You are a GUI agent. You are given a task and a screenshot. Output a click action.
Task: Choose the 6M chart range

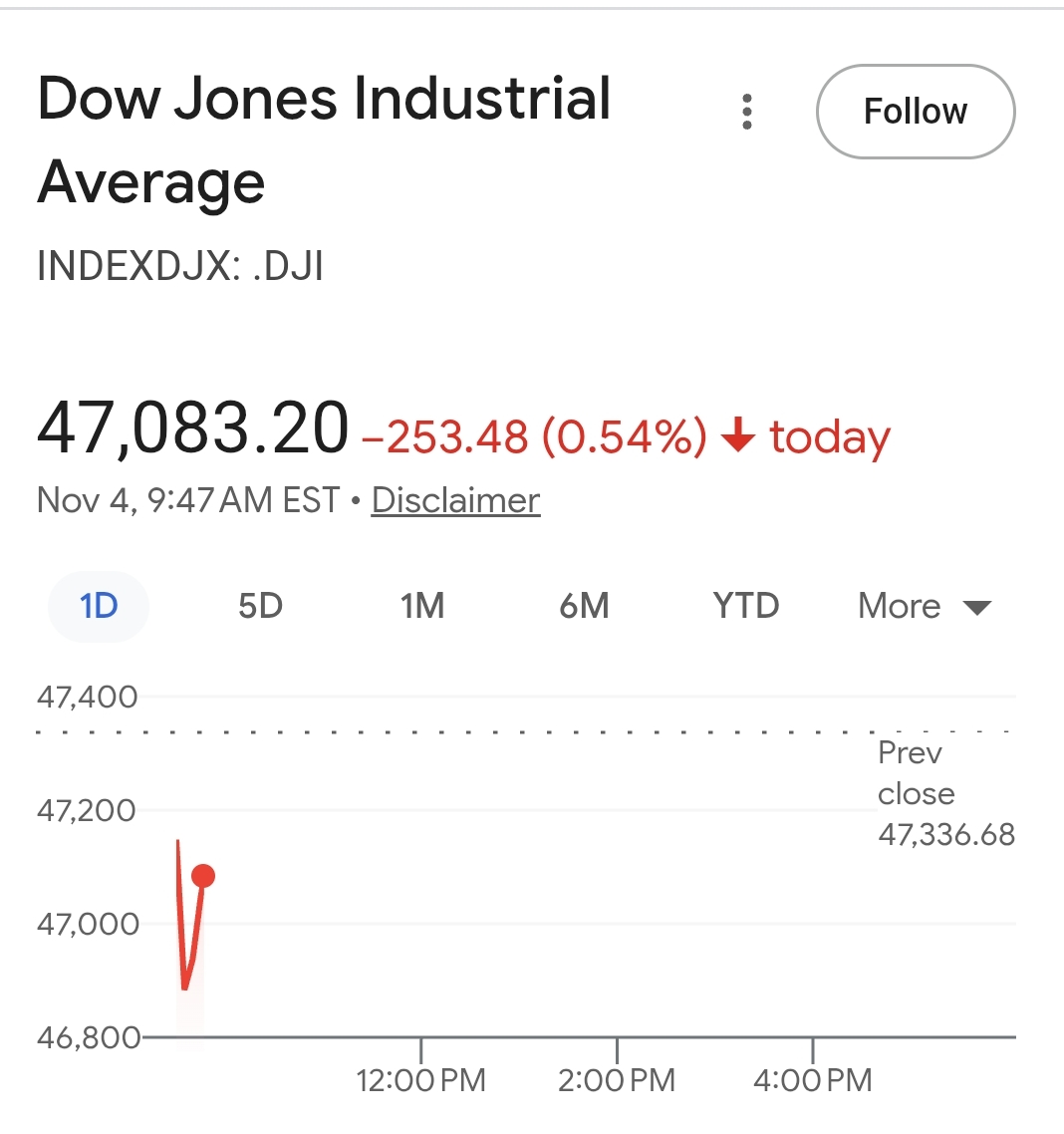tap(584, 606)
